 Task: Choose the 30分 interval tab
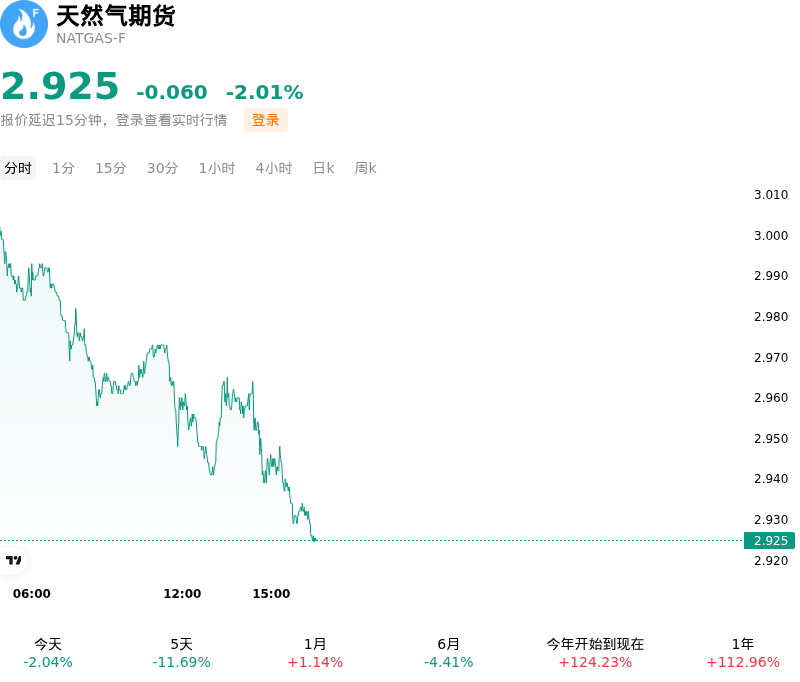(162, 168)
